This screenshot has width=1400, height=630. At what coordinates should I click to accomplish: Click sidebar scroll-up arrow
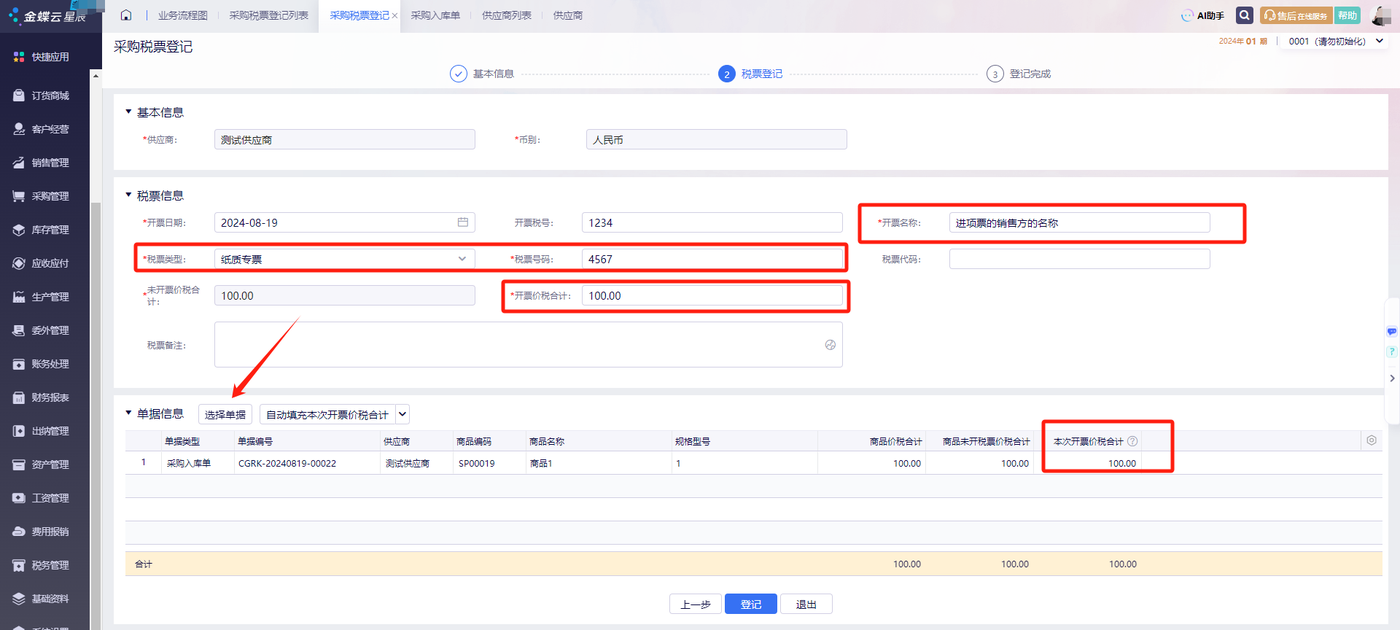96,76
